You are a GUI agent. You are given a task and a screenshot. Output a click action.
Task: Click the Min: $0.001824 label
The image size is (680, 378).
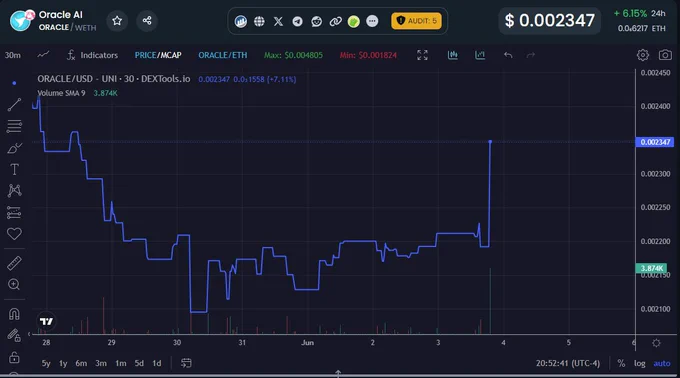point(368,55)
